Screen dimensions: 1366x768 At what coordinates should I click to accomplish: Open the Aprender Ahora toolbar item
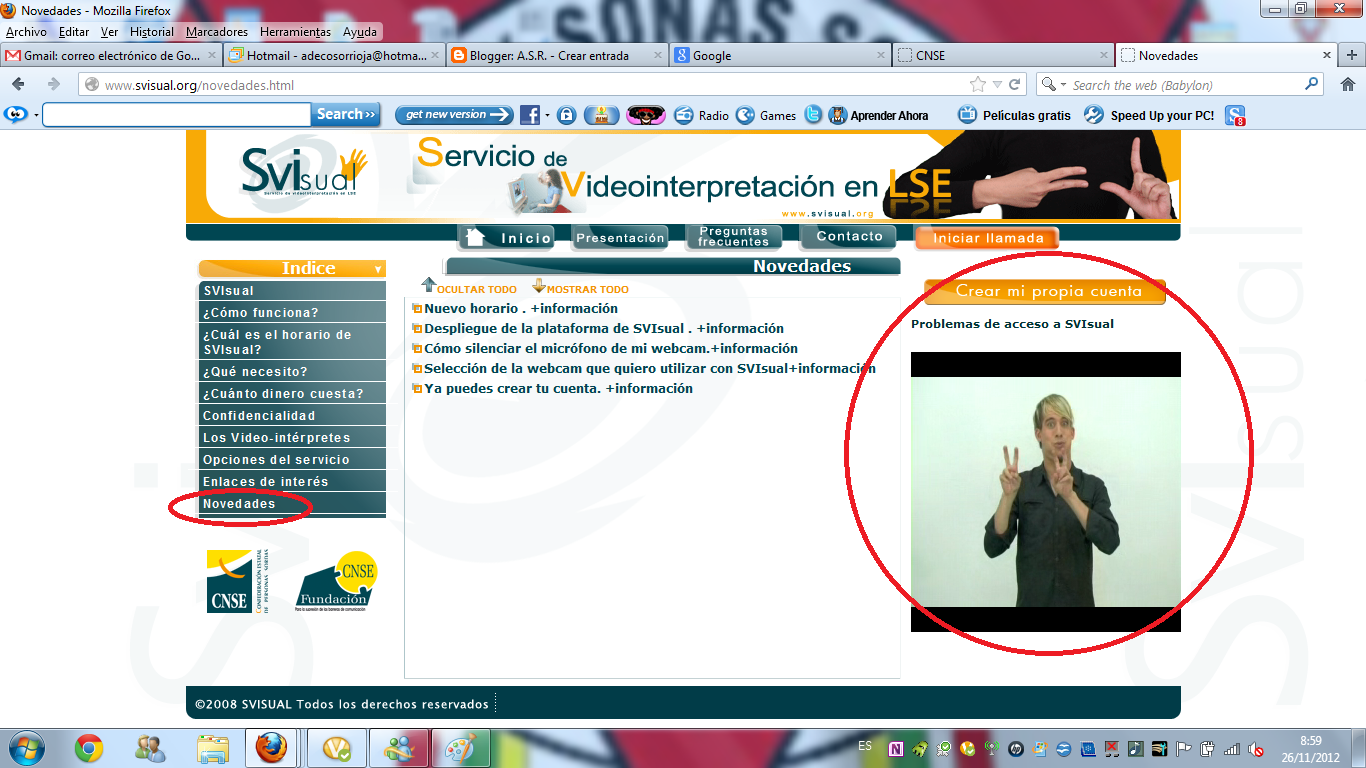coord(879,115)
